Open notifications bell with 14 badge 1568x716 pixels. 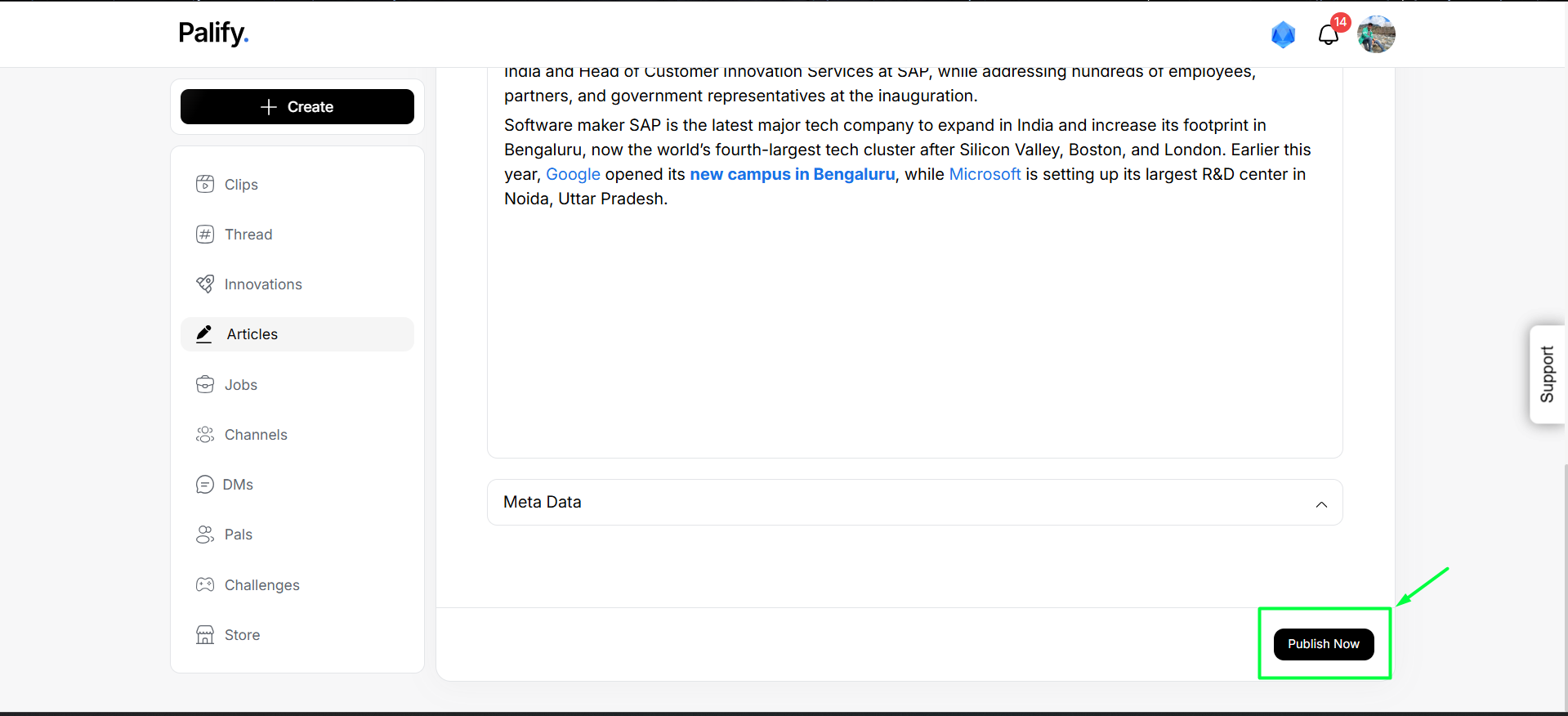[x=1329, y=34]
